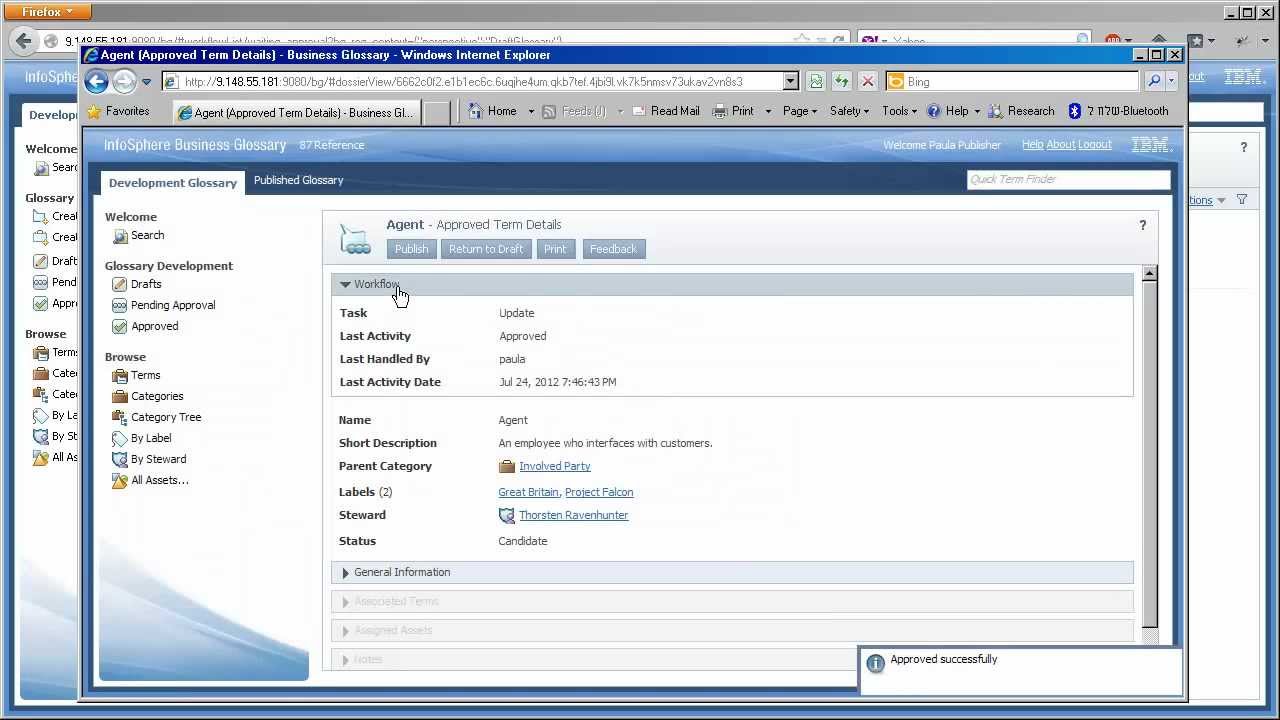The height and width of the screenshot is (720, 1280).
Task: Open the recent pages dropdown arrow
Action: tap(146, 82)
